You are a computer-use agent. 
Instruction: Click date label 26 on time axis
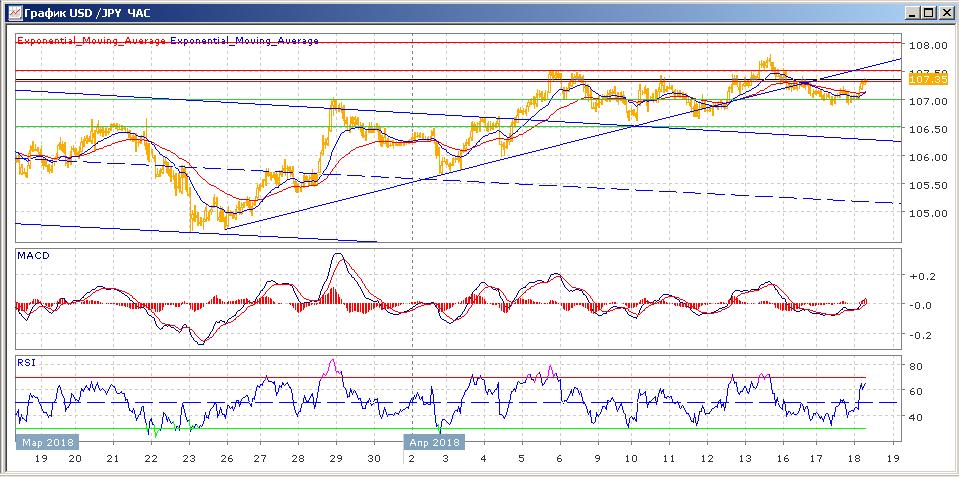[226, 459]
